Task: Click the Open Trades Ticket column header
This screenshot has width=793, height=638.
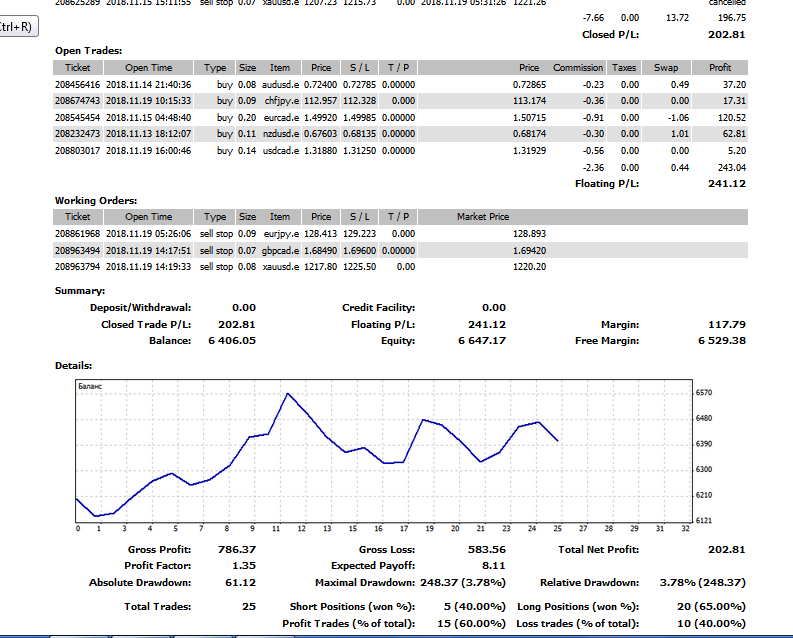Action: (78, 68)
